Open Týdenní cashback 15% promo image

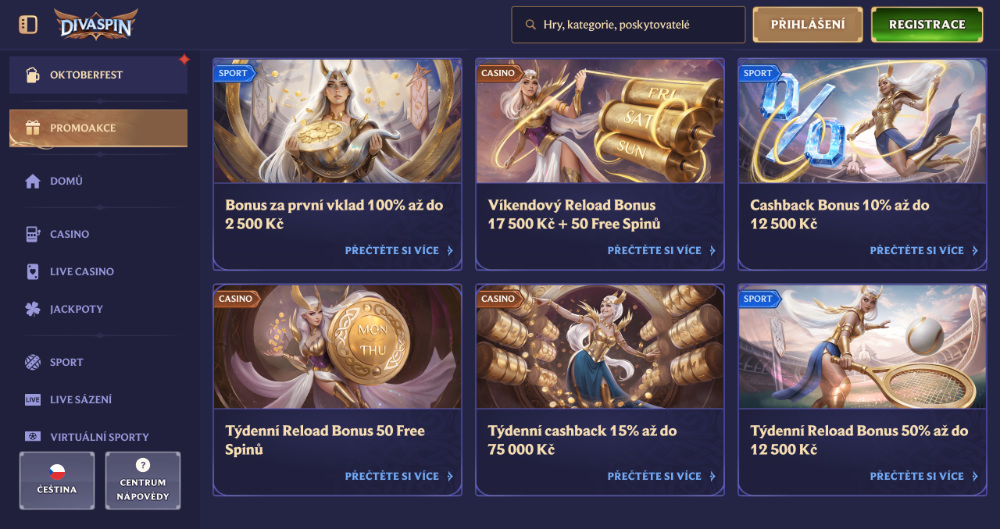(x=600, y=346)
